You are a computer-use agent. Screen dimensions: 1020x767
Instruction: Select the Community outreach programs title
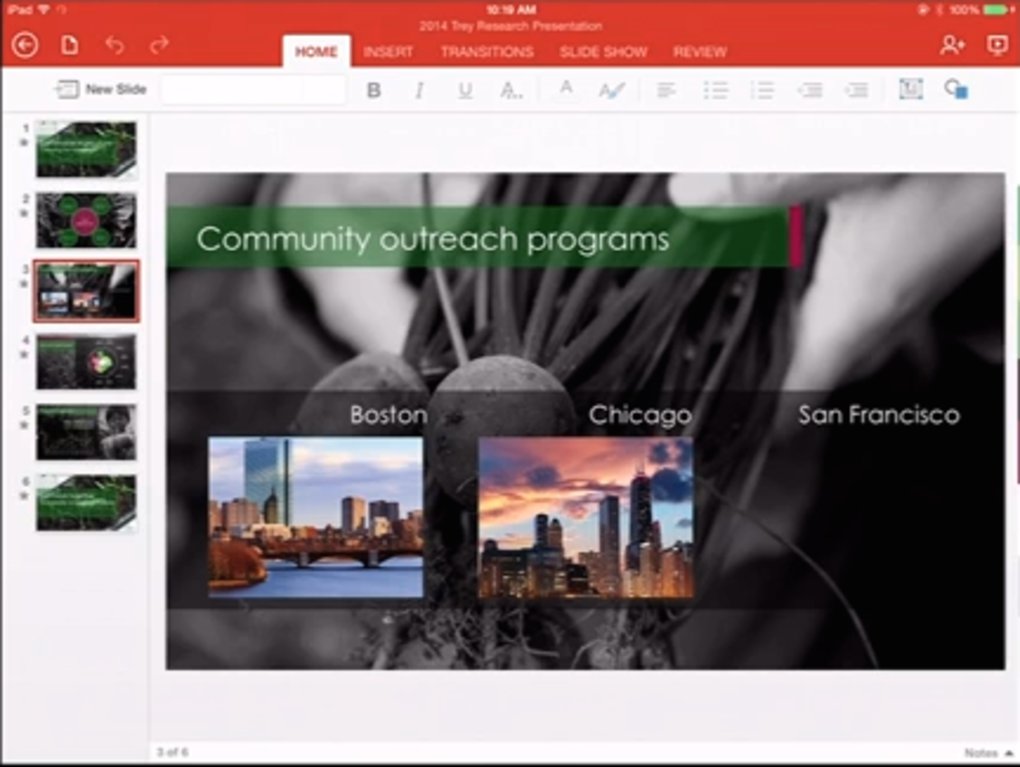(432, 239)
